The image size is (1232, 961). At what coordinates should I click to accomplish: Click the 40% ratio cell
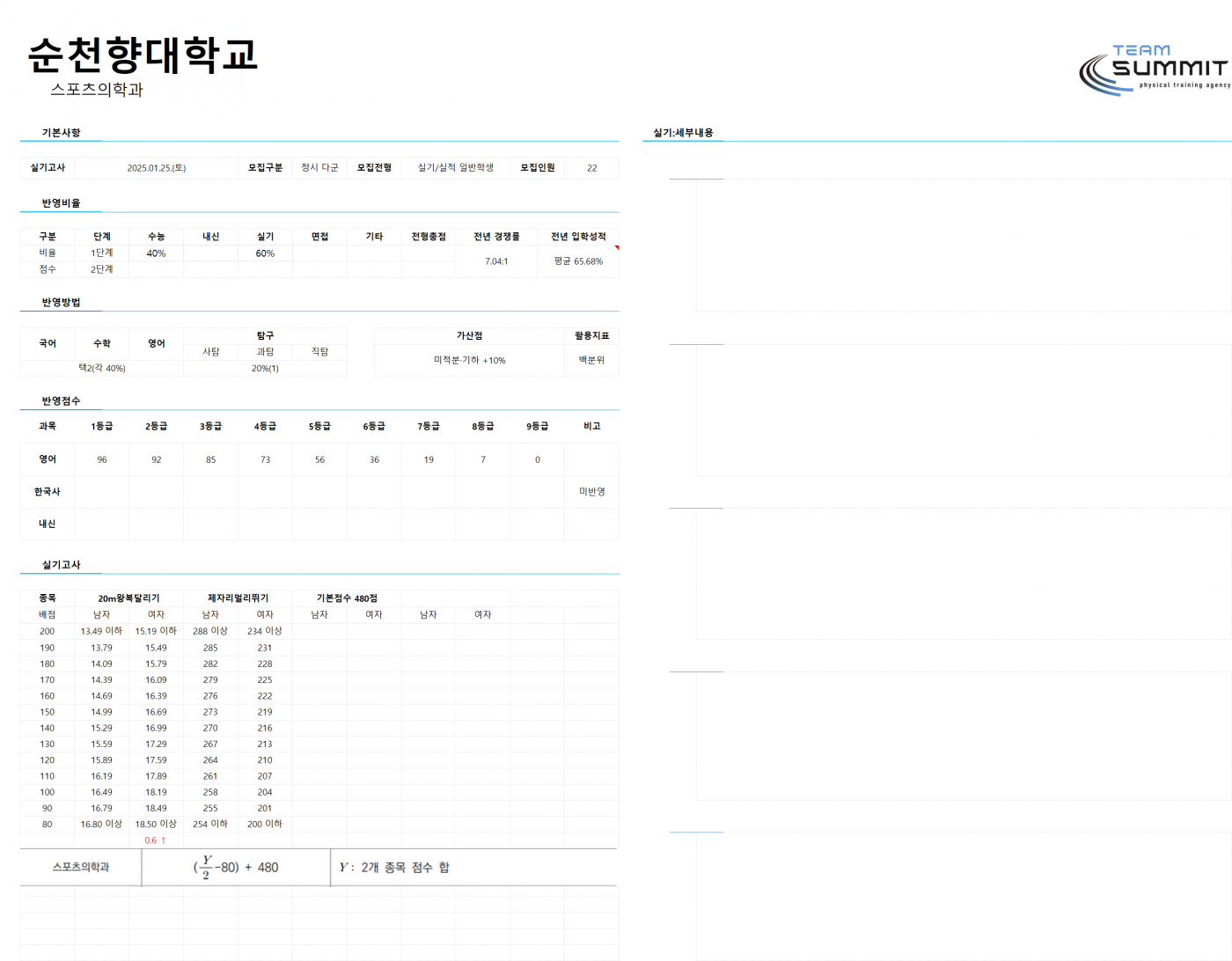coord(157,253)
